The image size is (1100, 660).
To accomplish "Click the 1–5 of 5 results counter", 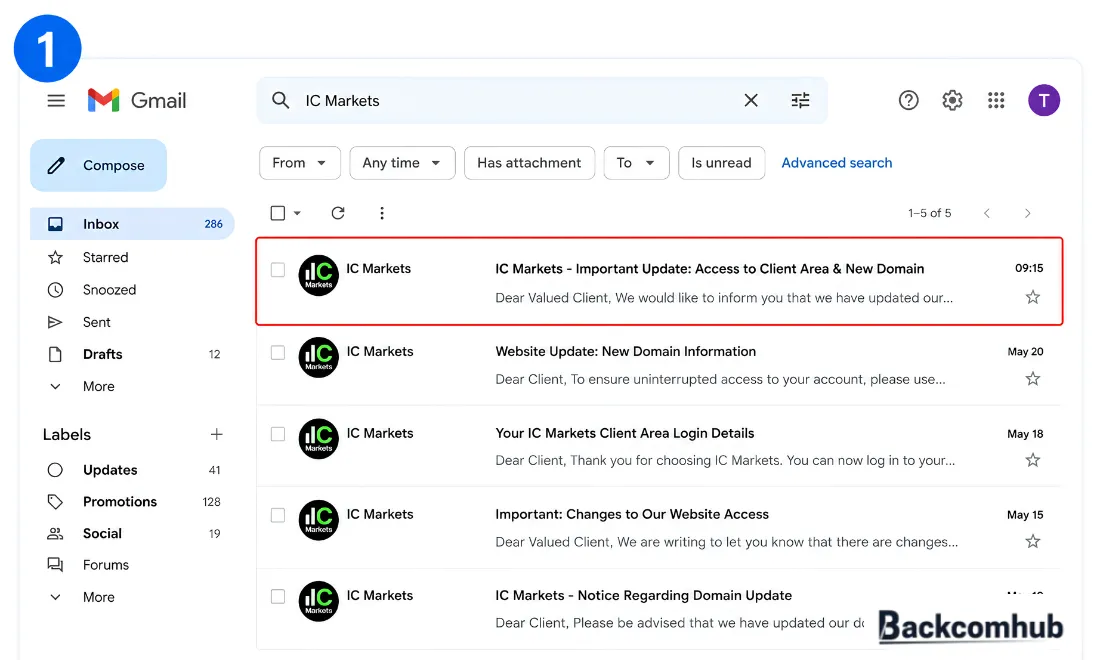I will coord(930,213).
